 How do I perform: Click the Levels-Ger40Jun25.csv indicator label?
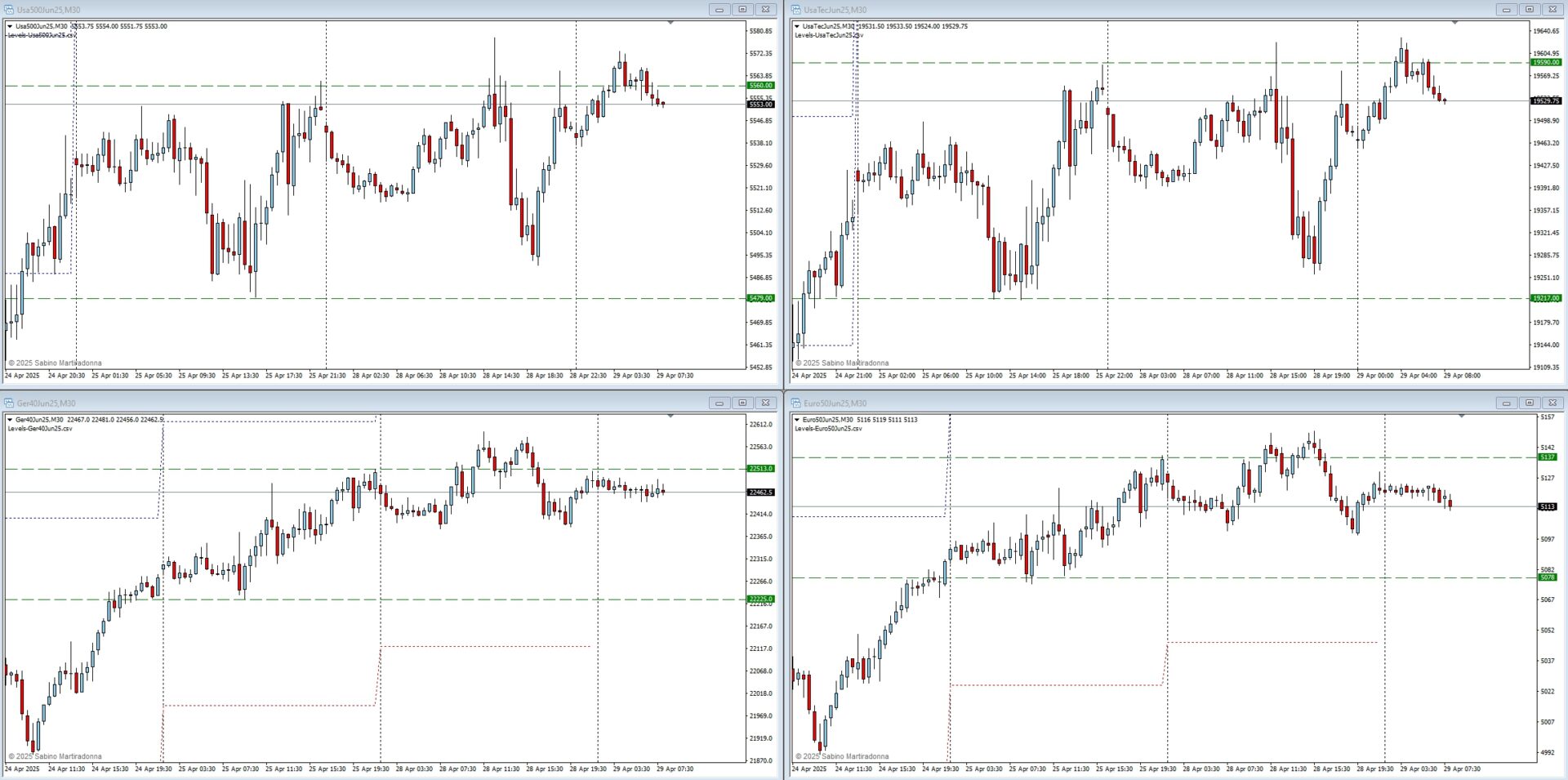pyautogui.click(x=40, y=429)
